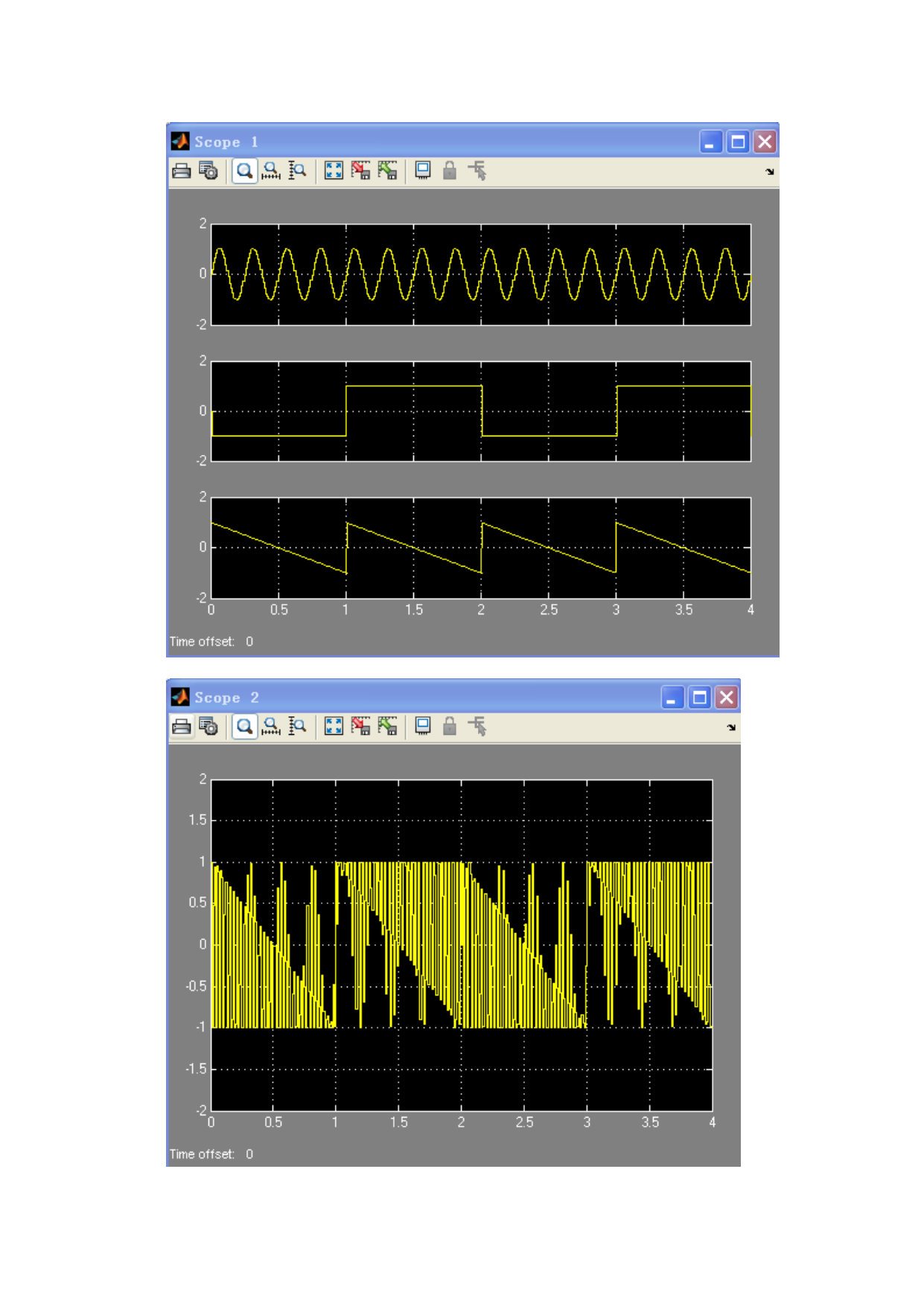Click dock arrow at Scope 1 toolbar end
This screenshot has height=1306, width=924.
[769, 172]
